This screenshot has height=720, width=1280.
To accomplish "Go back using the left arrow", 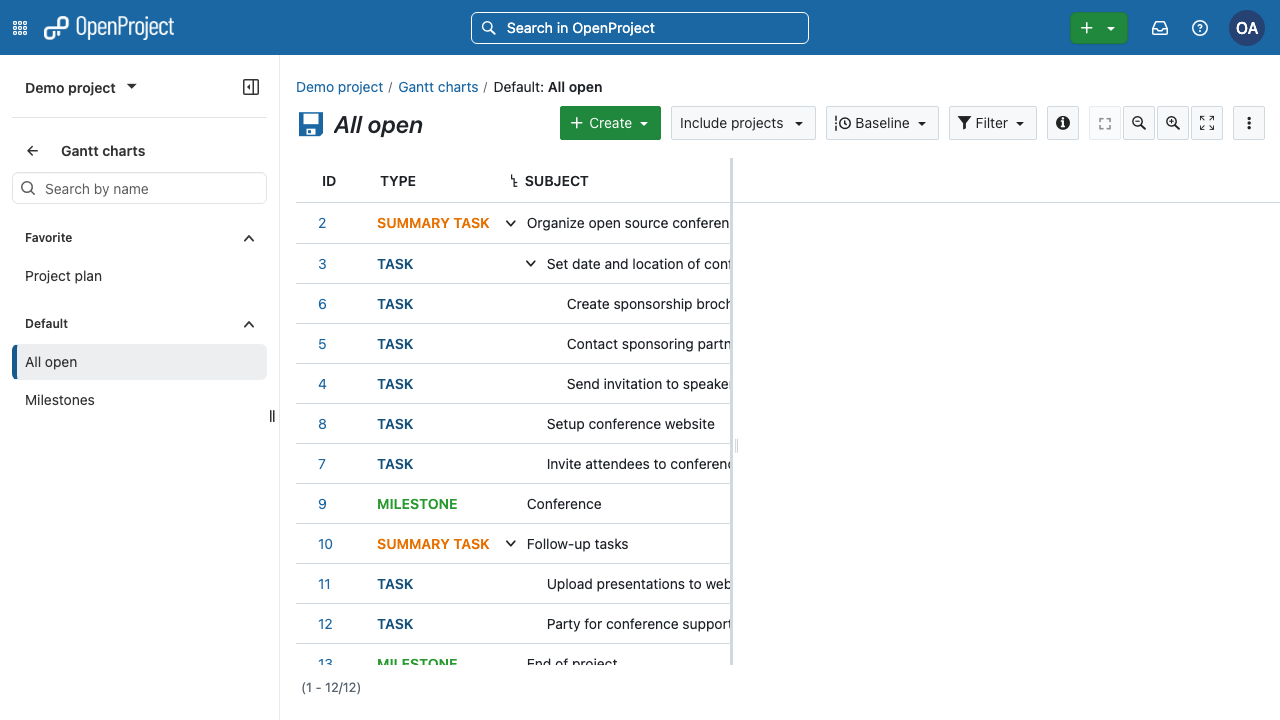I will (x=33, y=151).
